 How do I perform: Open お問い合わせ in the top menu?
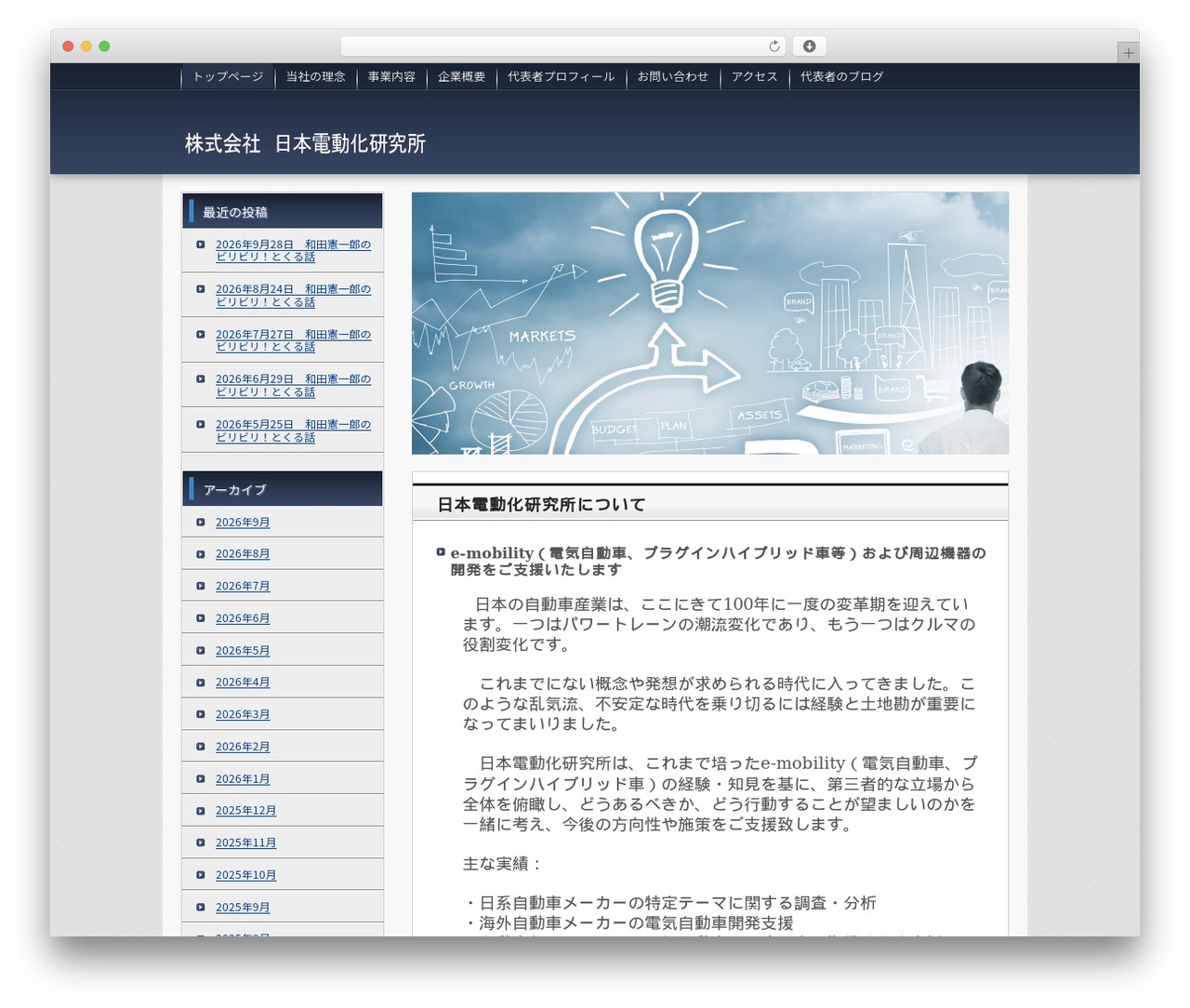pyautogui.click(x=673, y=77)
